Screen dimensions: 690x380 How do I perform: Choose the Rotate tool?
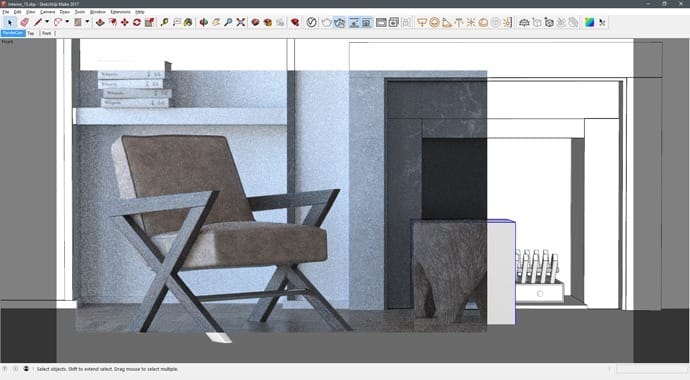pos(137,22)
